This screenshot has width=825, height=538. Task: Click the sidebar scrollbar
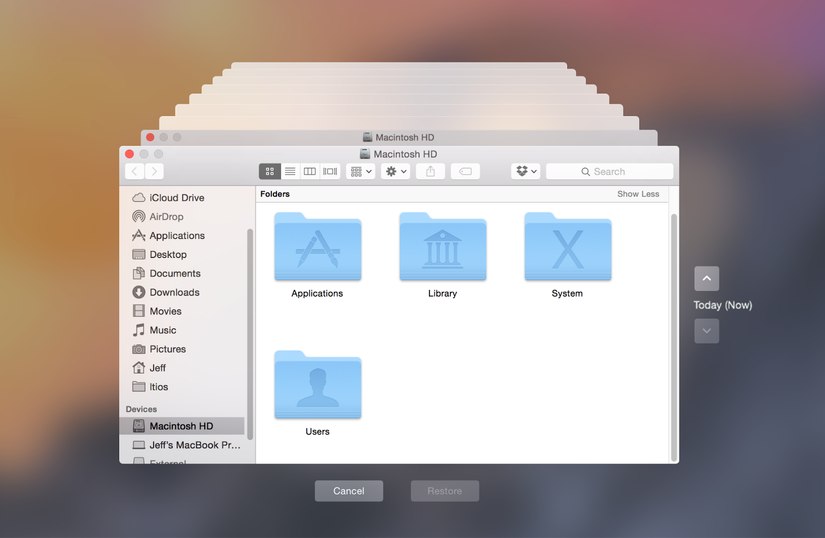coord(250,334)
